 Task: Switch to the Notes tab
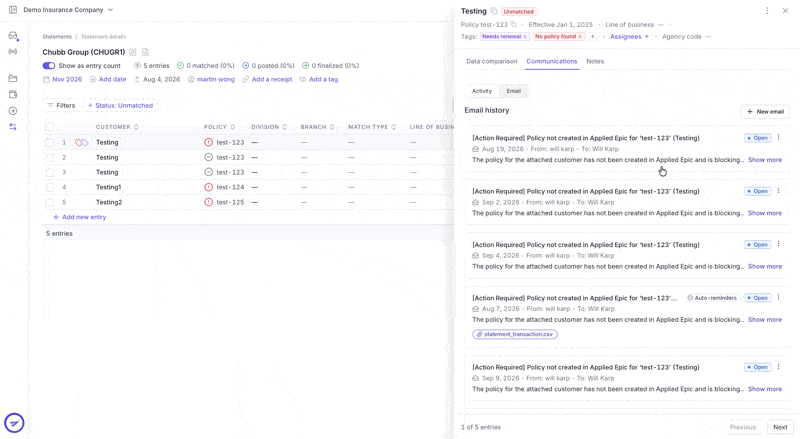pyautogui.click(x=595, y=61)
